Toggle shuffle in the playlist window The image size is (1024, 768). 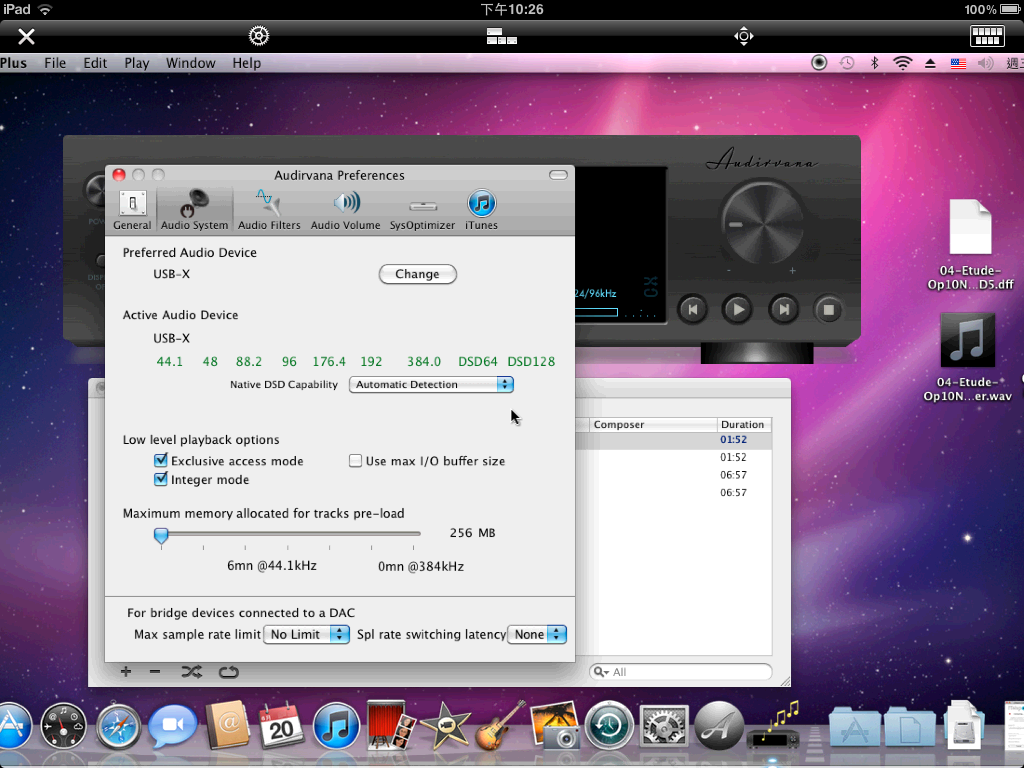click(x=191, y=671)
